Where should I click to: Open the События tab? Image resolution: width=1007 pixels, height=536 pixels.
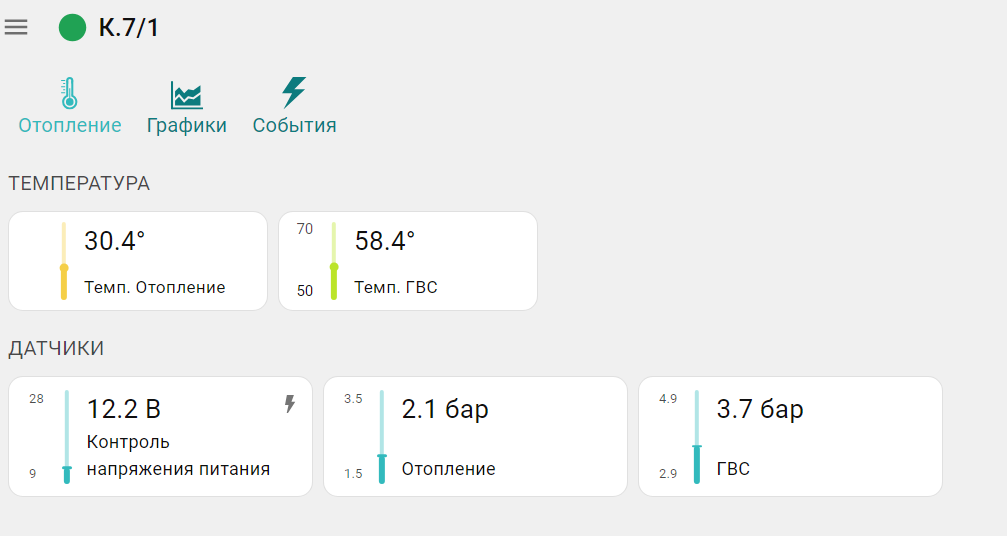(x=294, y=126)
